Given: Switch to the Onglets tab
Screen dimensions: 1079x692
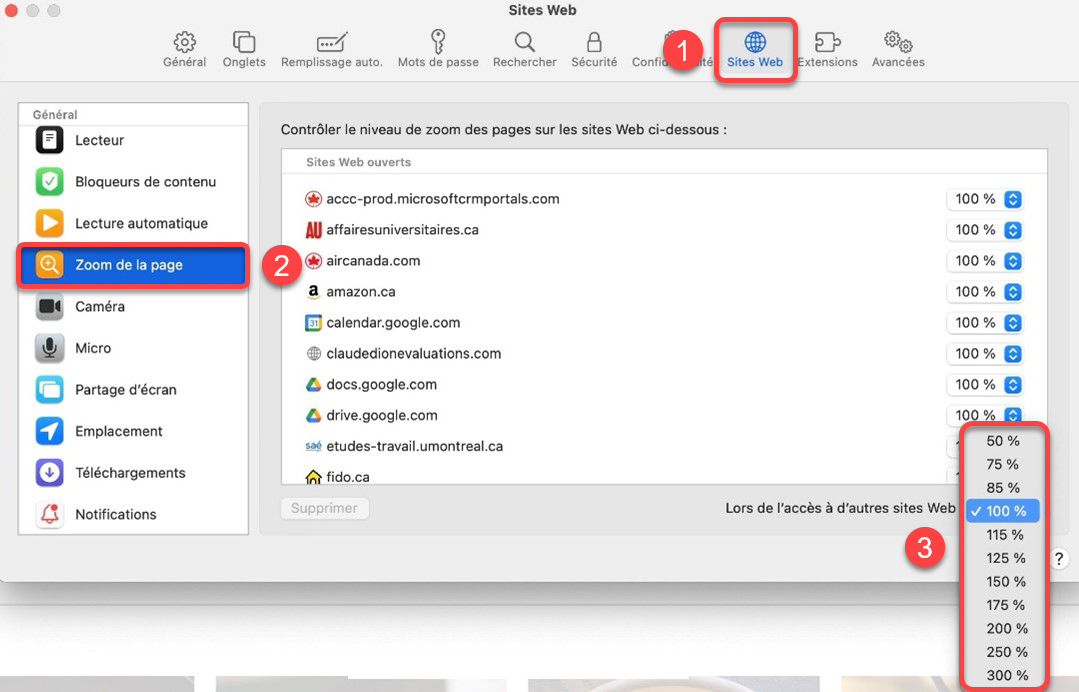Looking at the screenshot, I should 244,50.
